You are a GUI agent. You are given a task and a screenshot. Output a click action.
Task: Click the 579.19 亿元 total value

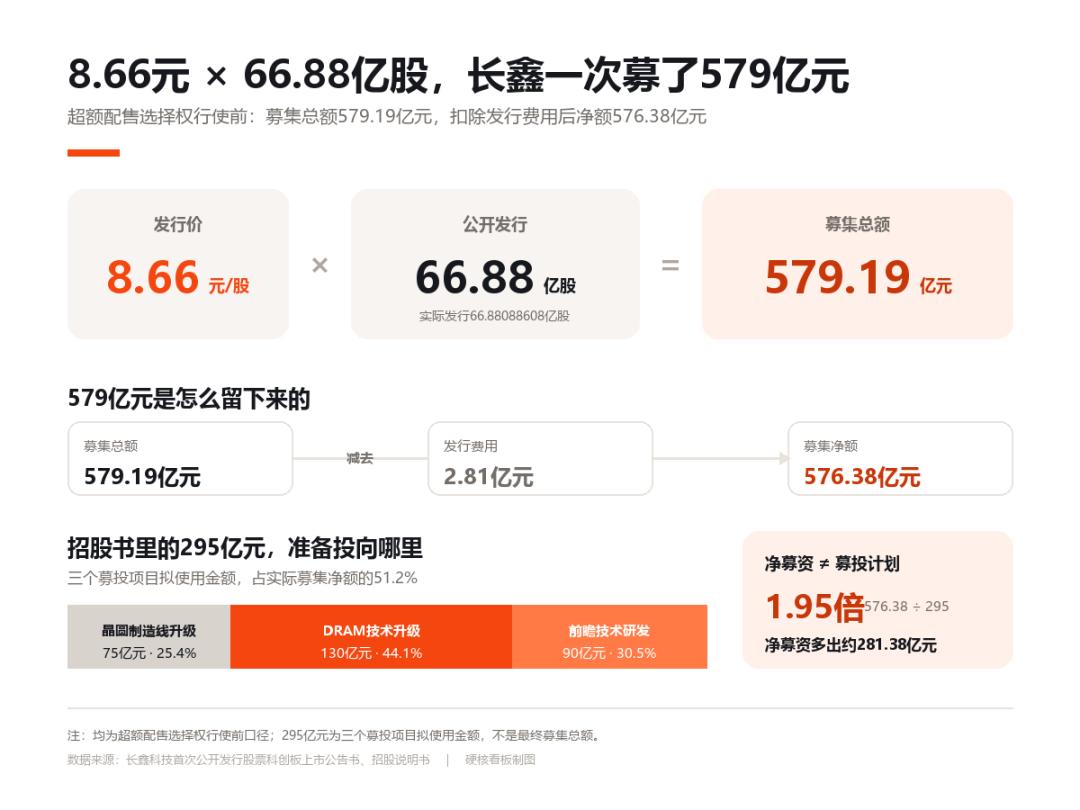pos(858,278)
